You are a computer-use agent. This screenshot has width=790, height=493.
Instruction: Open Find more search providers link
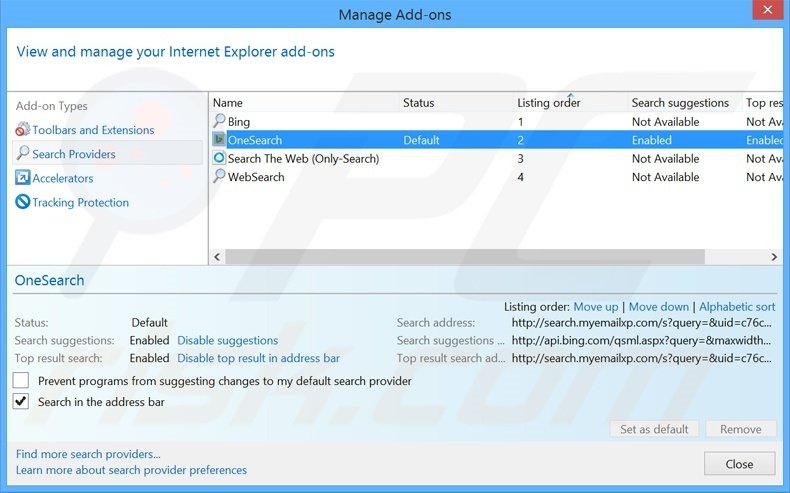(88, 454)
